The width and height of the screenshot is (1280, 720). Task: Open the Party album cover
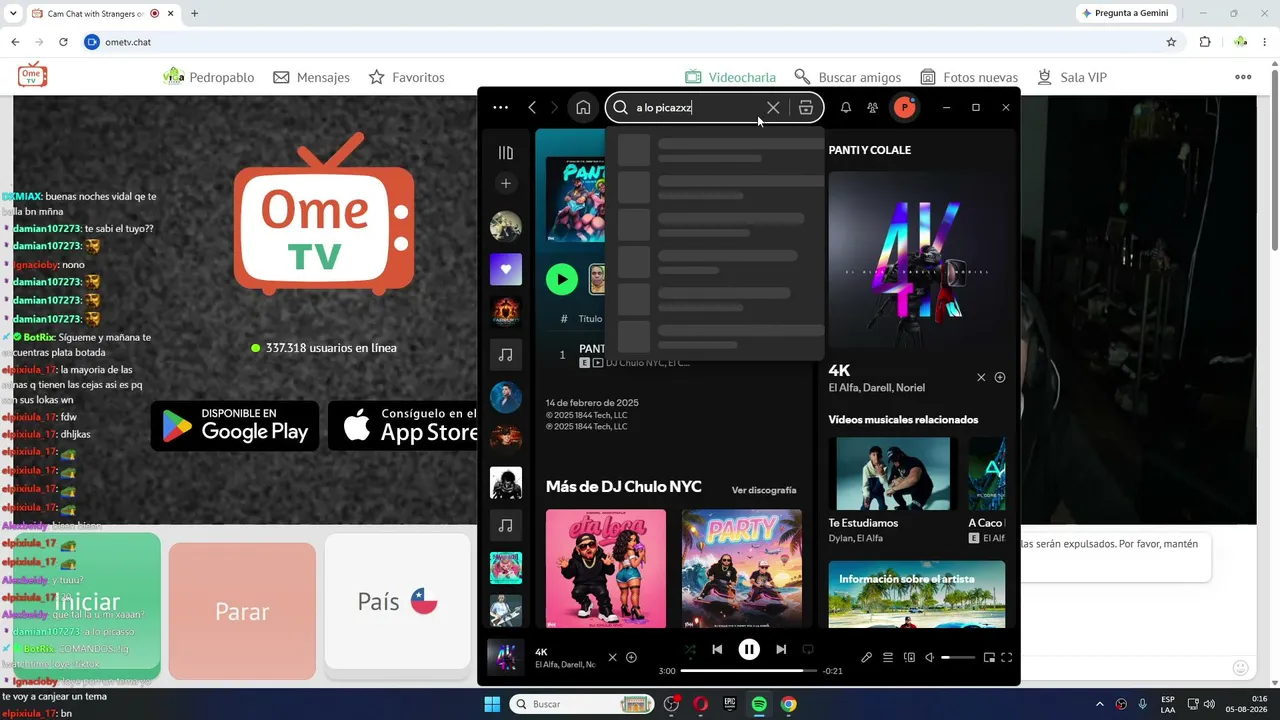(742, 569)
